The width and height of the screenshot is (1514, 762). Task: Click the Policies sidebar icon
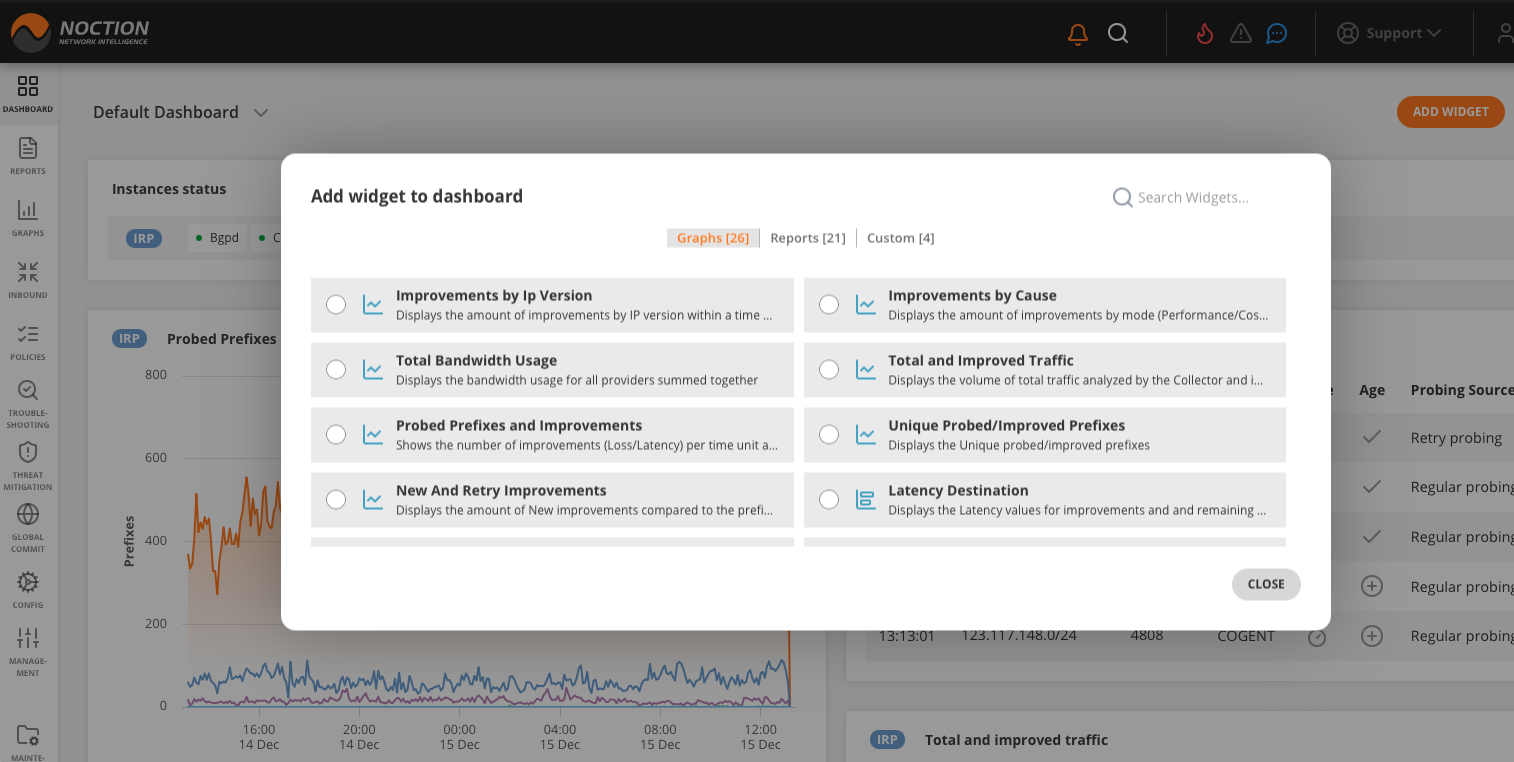pyautogui.click(x=28, y=337)
